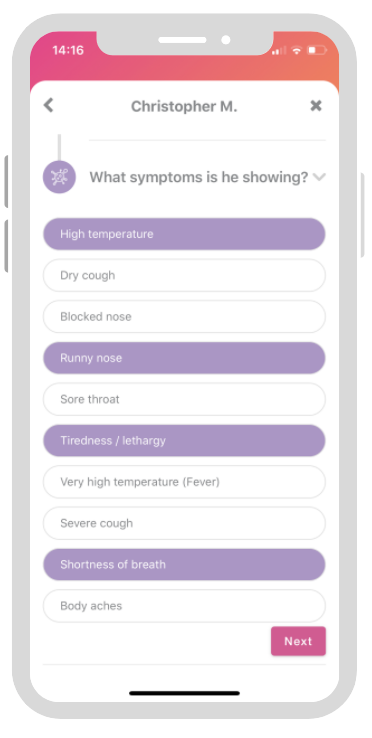The width and height of the screenshot is (372, 738).
Task: Select the Dry cough symptom
Action: coord(184,275)
